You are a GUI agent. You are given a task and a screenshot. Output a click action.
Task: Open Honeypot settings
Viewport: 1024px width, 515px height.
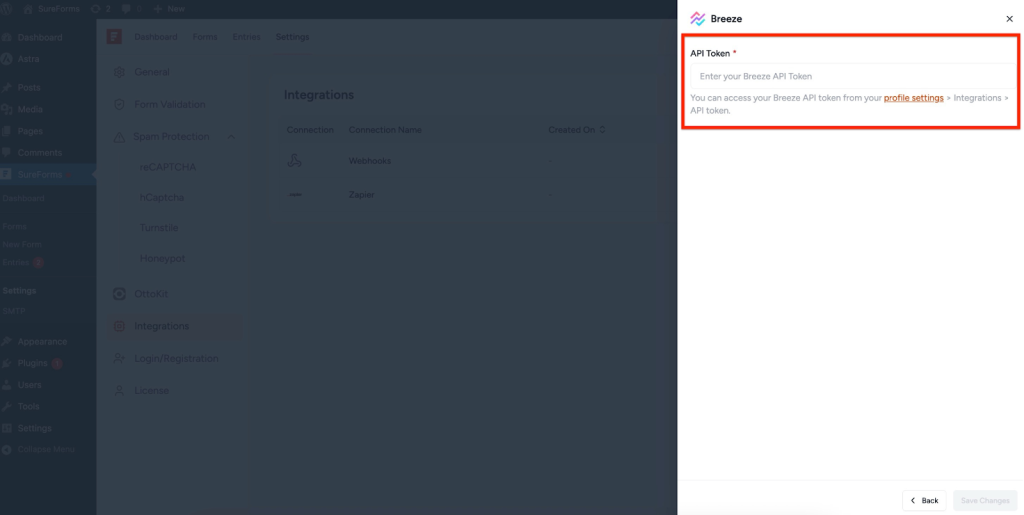tap(163, 258)
